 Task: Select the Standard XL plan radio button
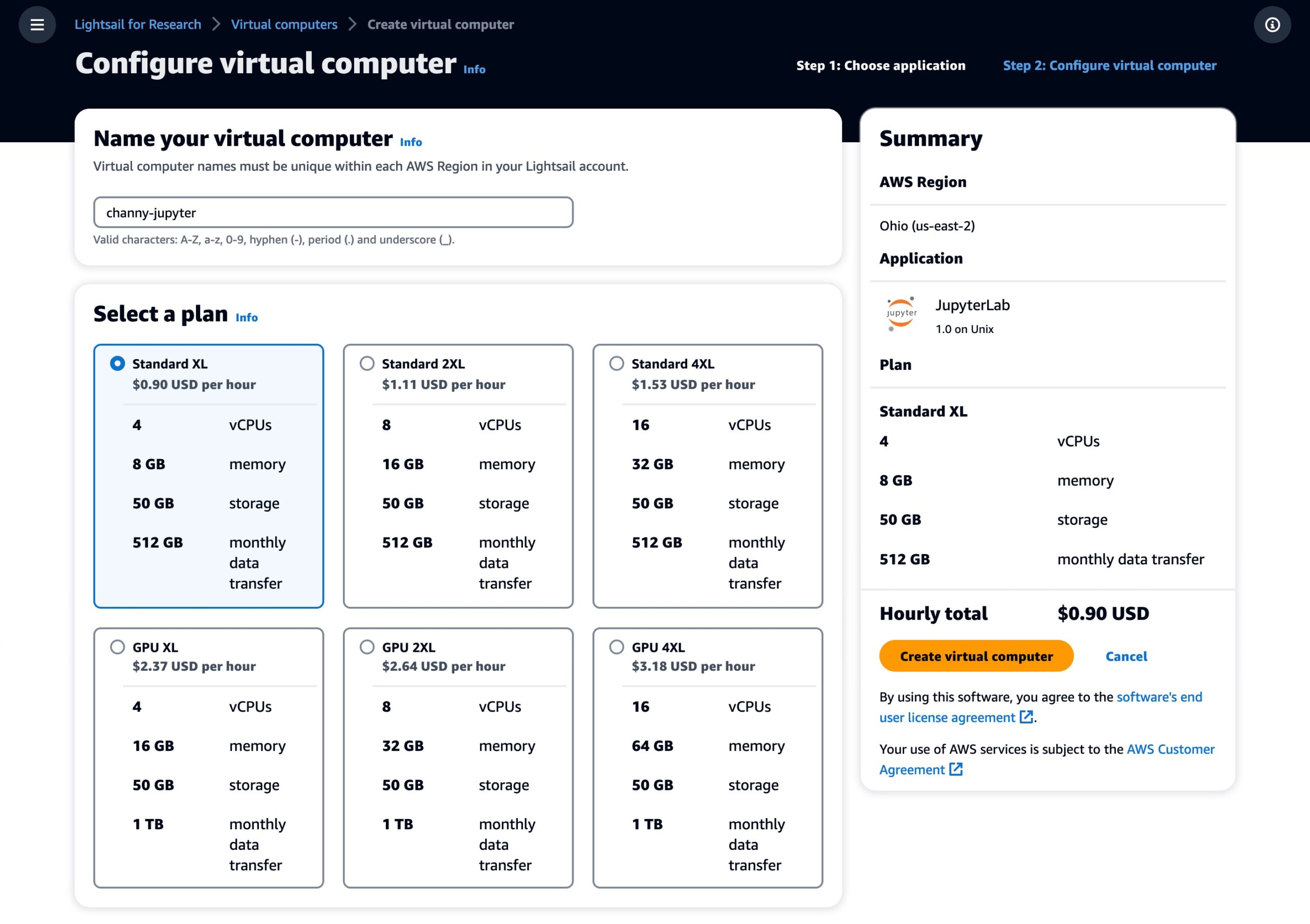pyautogui.click(x=118, y=363)
